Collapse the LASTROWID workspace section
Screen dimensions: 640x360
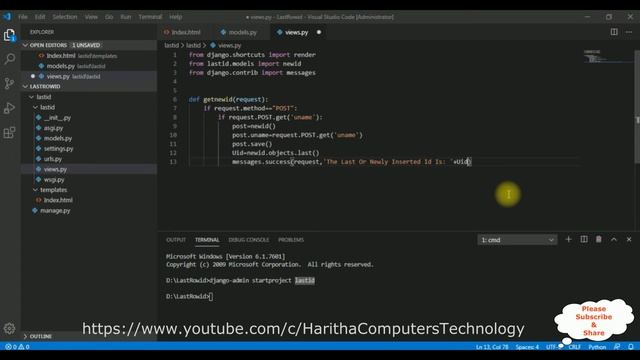pos(25,87)
